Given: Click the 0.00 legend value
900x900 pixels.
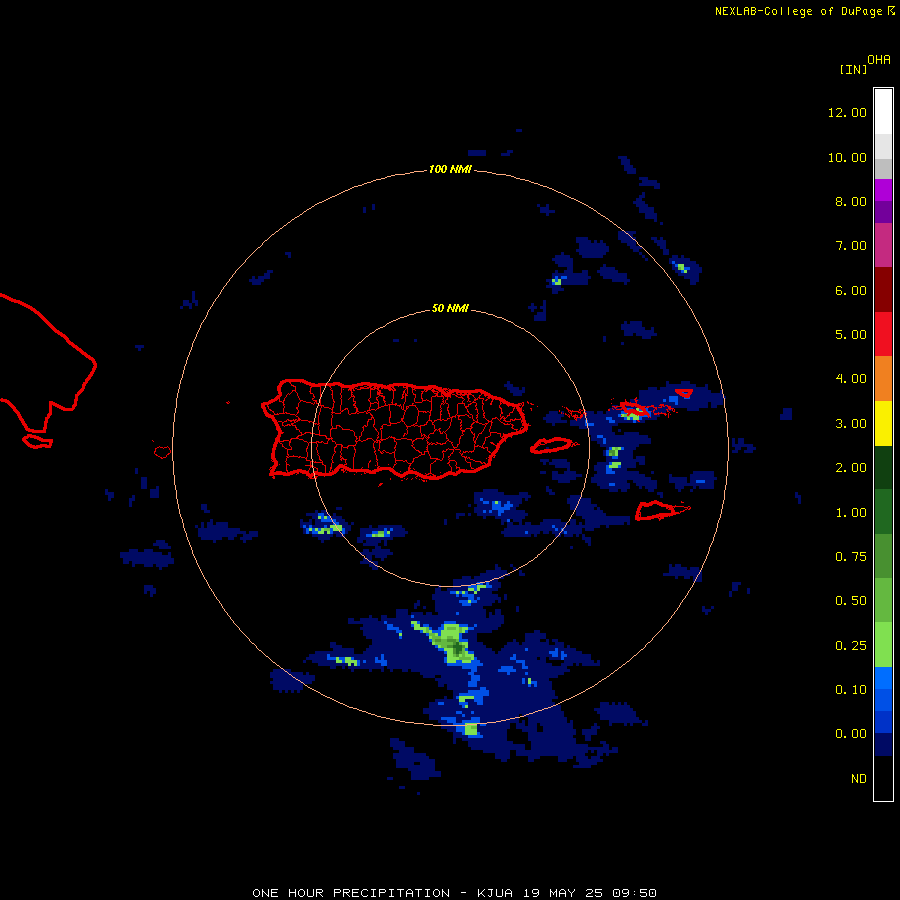Looking at the screenshot, I should pyautogui.click(x=851, y=734).
